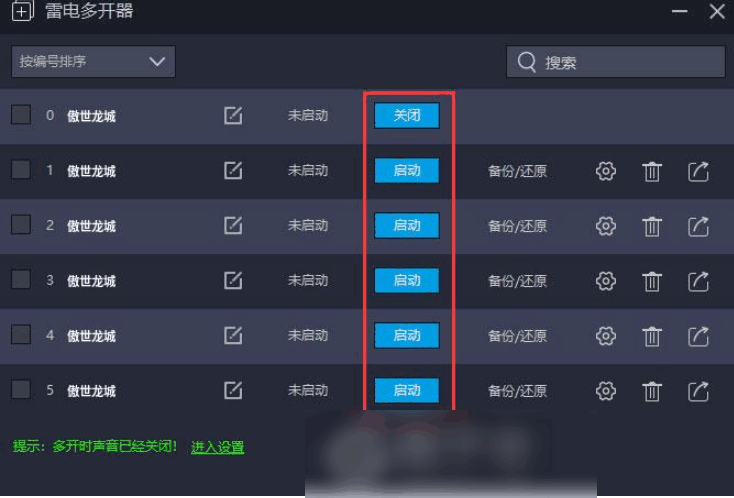The width and height of the screenshot is (734, 498).
Task: Click 关闭 button for emulator 0
Action: [407, 115]
